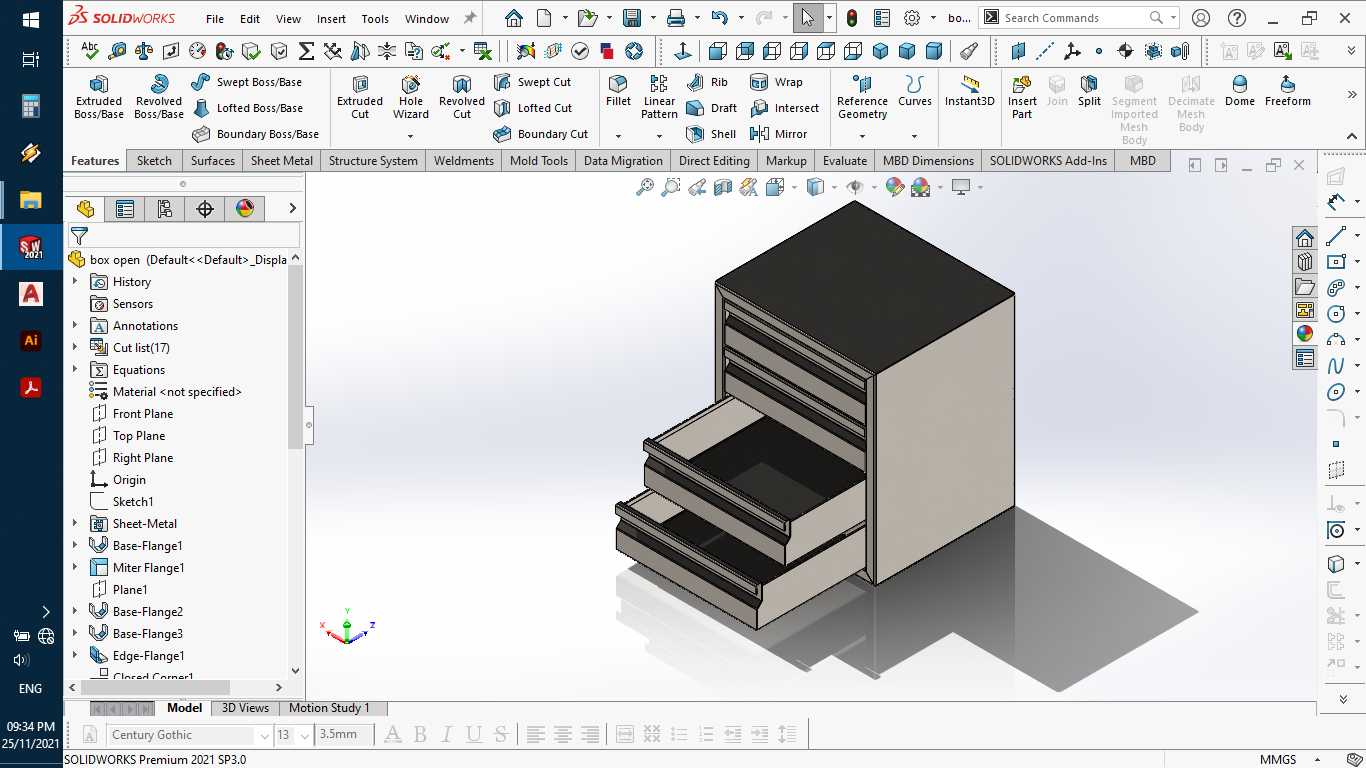Open the Motion Study 1 tab
The image size is (1366, 768).
[330, 708]
